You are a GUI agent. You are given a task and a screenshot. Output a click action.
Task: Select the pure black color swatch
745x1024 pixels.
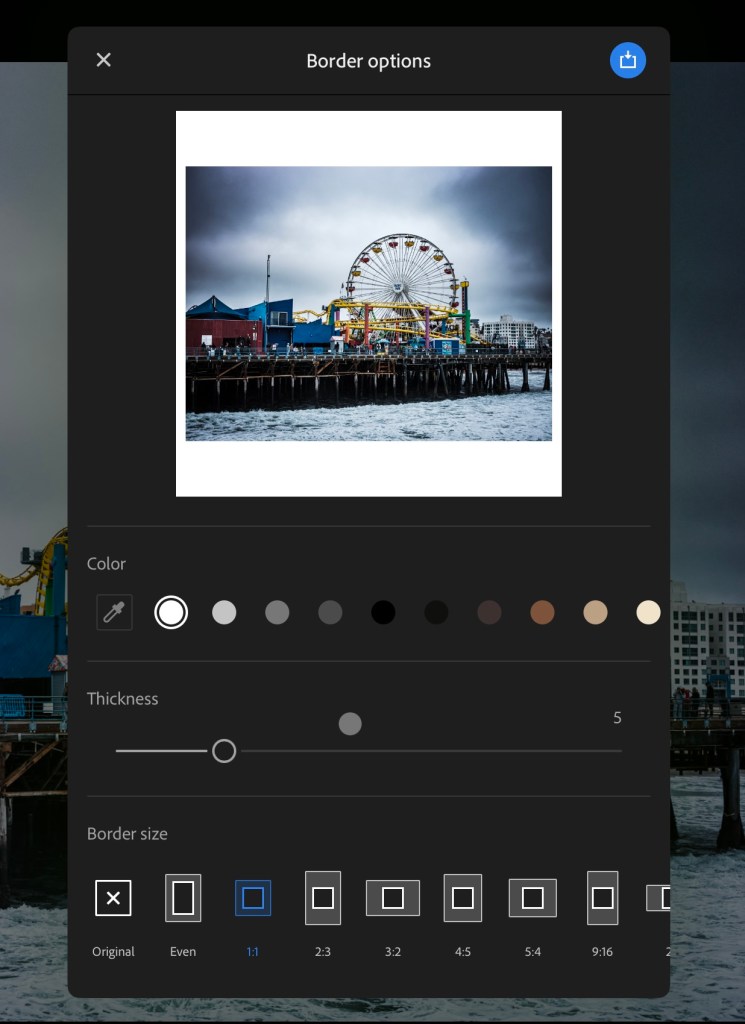click(383, 612)
